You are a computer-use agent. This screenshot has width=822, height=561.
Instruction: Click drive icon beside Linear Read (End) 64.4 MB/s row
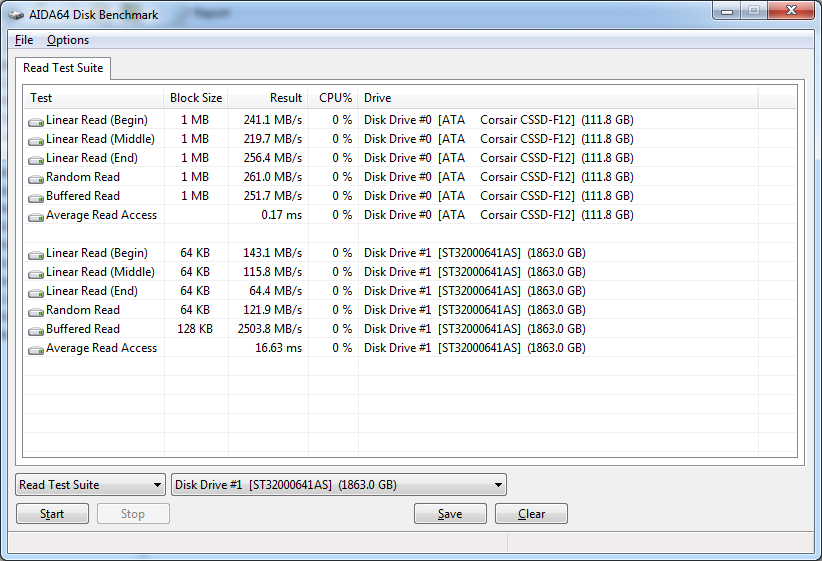point(36,293)
